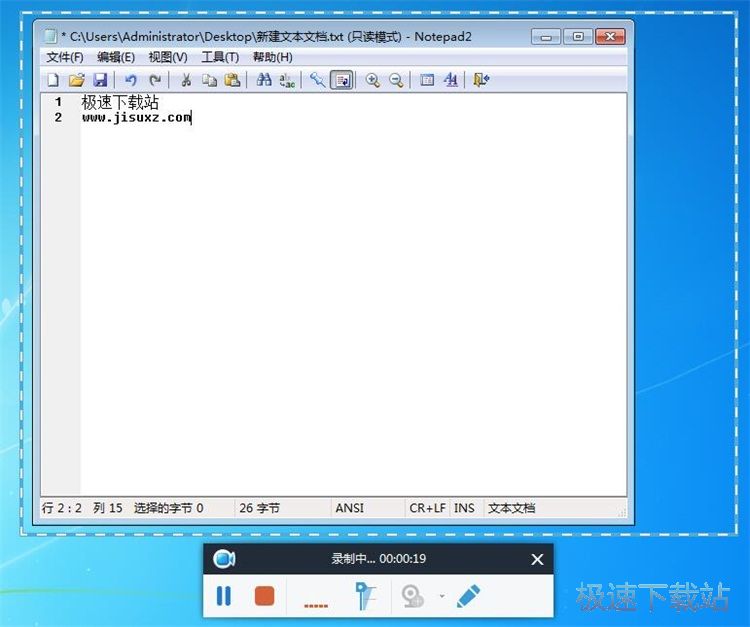Image resolution: width=750 pixels, height=627 pixels.
Task: Click the Zoom out magnifier icon
Action: [x=396, y=80]
